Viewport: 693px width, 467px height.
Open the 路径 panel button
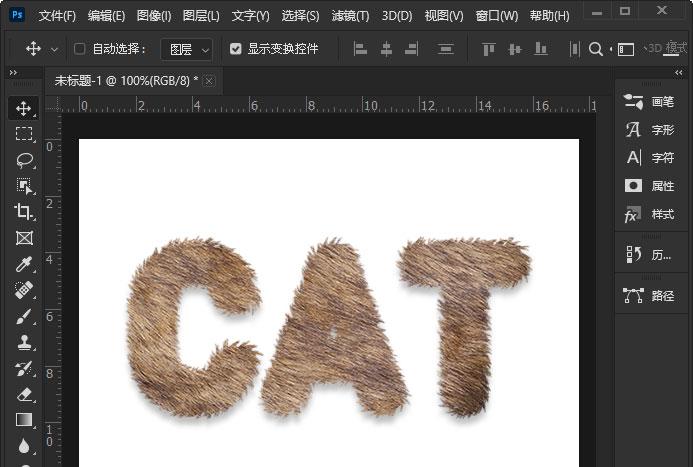(650, 296)
